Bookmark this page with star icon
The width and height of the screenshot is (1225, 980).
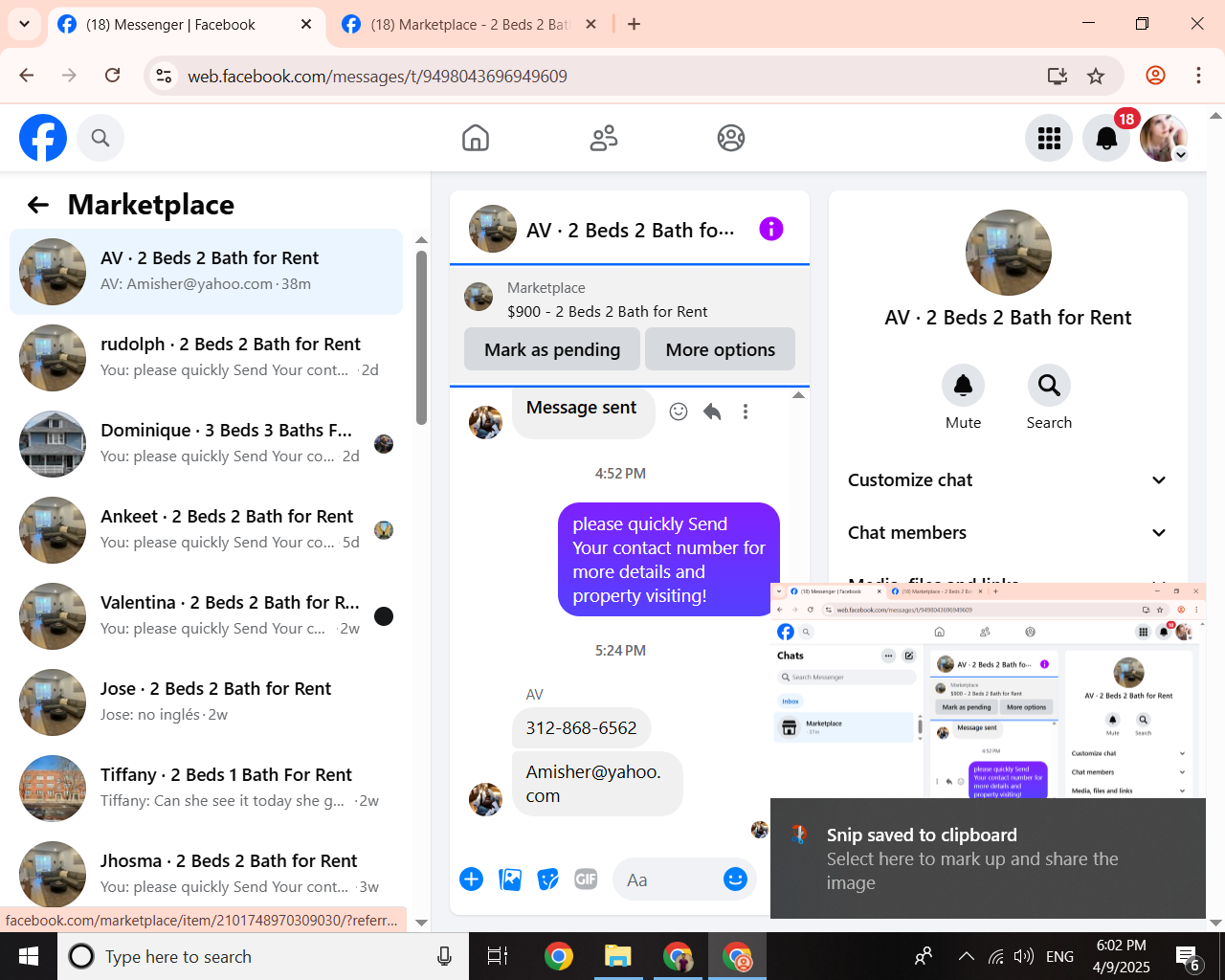coord(1096,76)
